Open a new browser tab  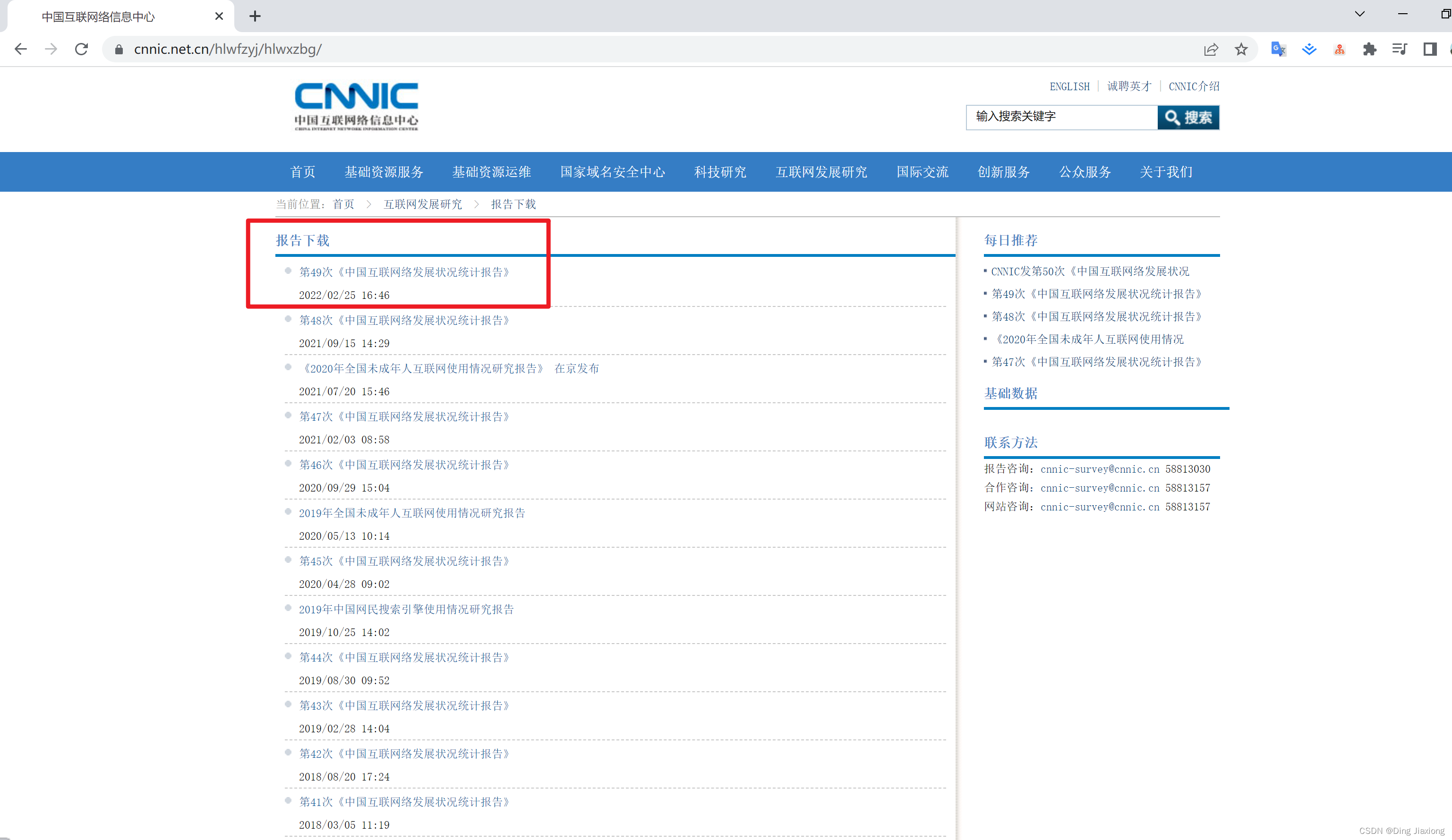[x=255, y=16]
